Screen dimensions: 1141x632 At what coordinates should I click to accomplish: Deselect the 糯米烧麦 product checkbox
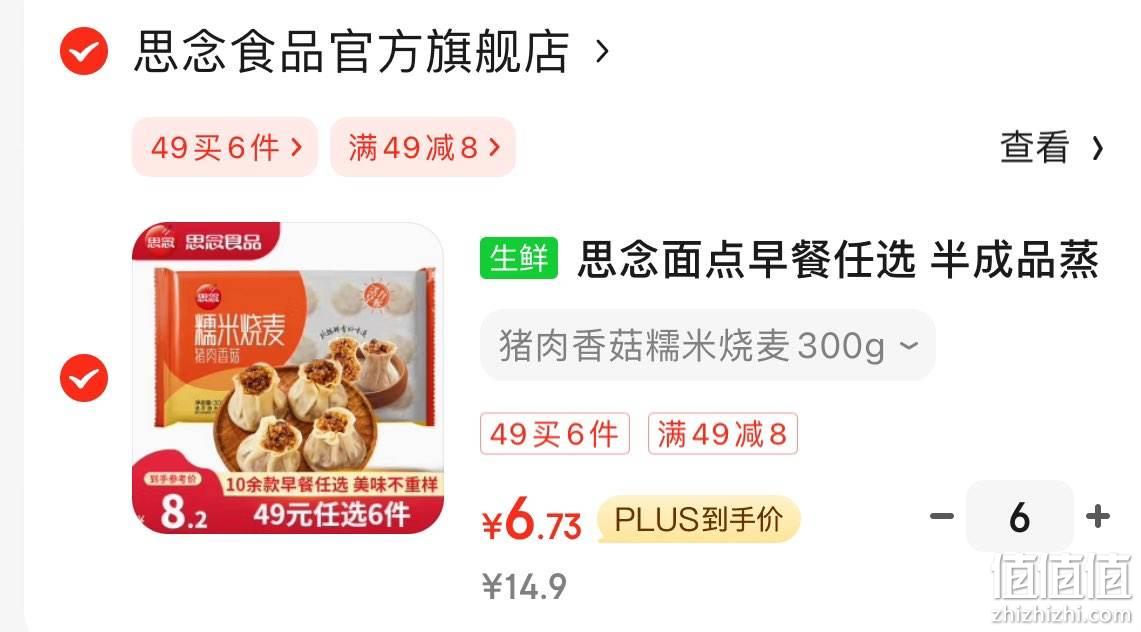(84, 377)
